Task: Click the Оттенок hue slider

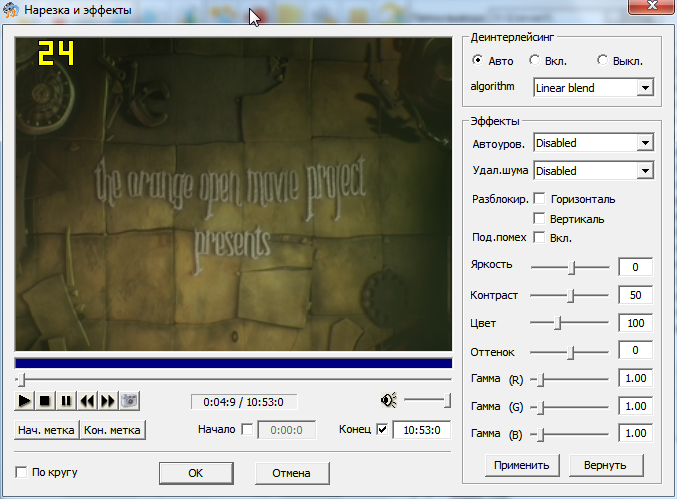Action: point(569,353)
